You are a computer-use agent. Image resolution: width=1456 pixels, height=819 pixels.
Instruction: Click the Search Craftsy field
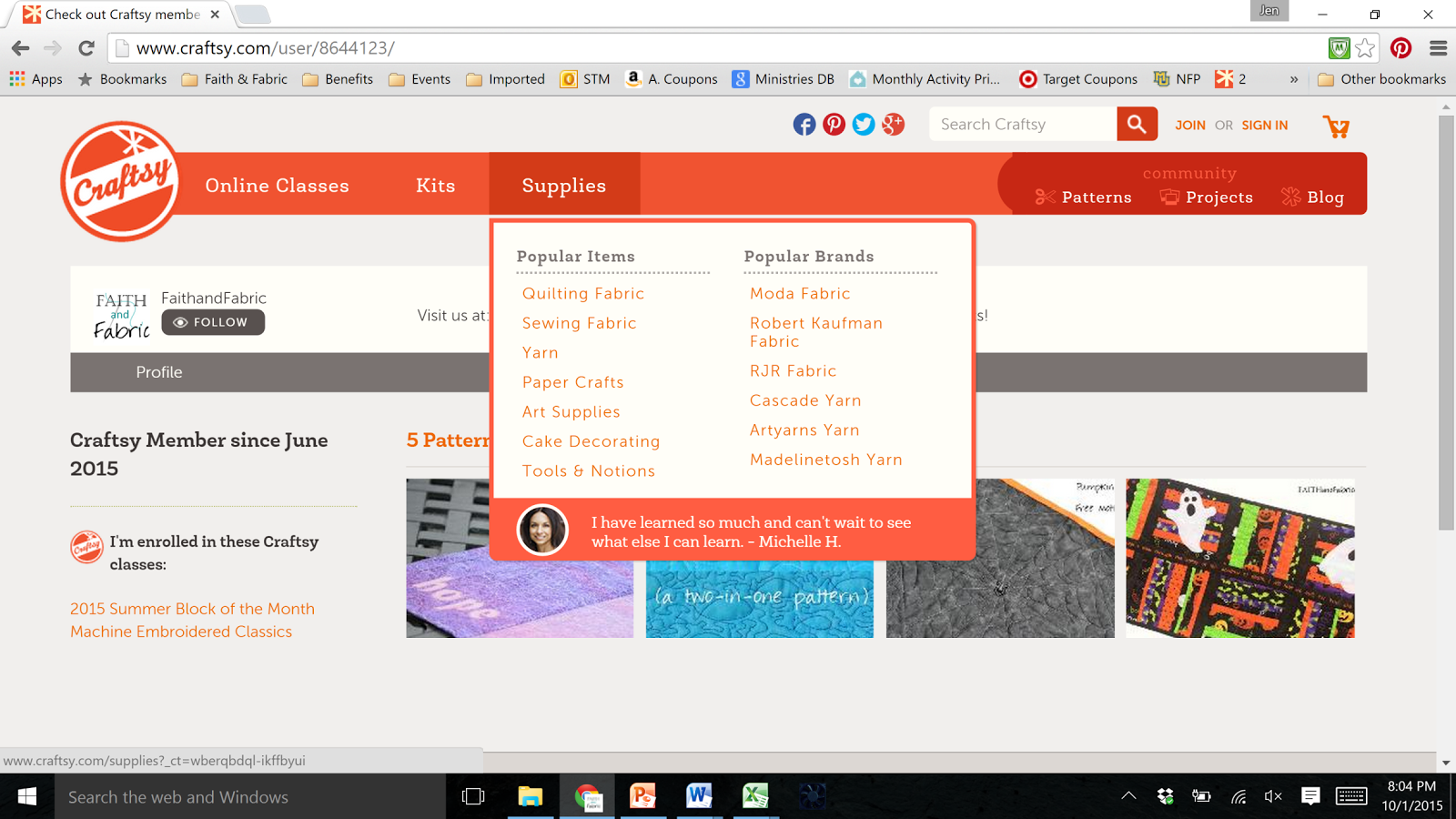point(1023,124)
